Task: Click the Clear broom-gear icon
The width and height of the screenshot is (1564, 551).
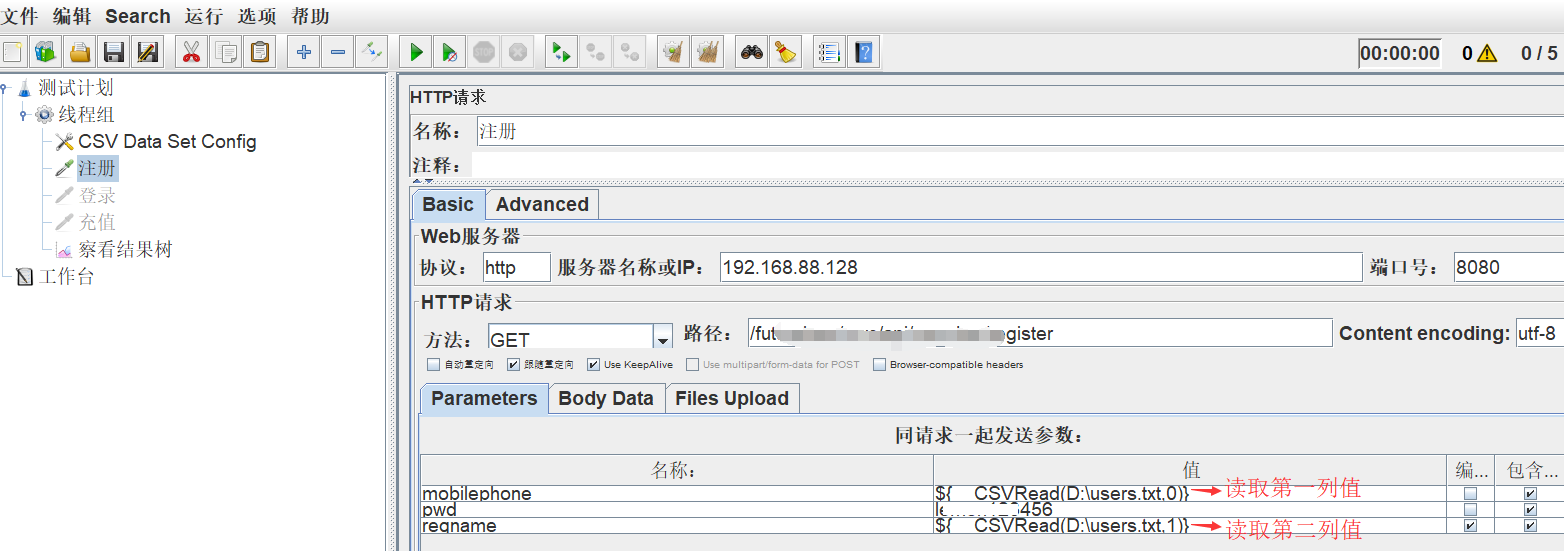Action: (x=674, y=52)
